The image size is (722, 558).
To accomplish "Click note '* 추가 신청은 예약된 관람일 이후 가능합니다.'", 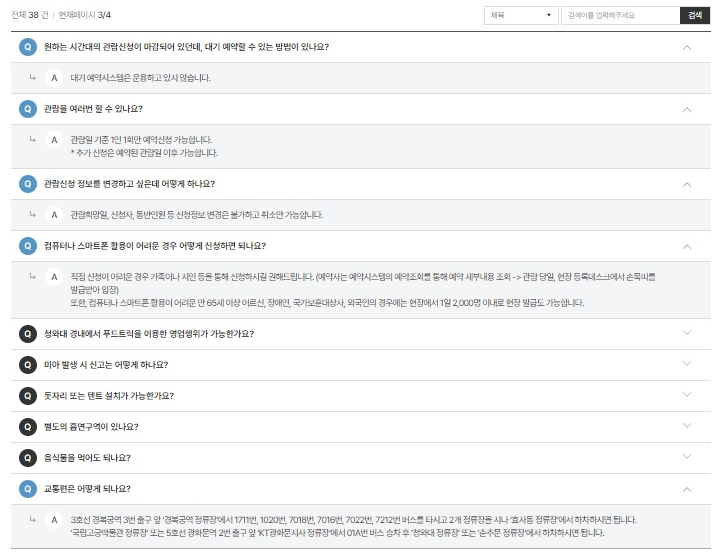I will click(144, 153).
